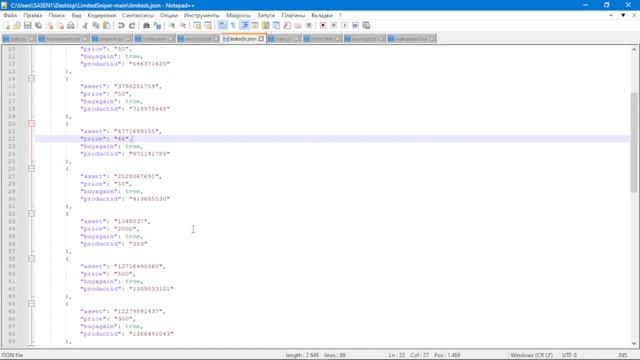Open the Макросы menu
The width and height of the screenshot is (640, 360).
[238, 15]
